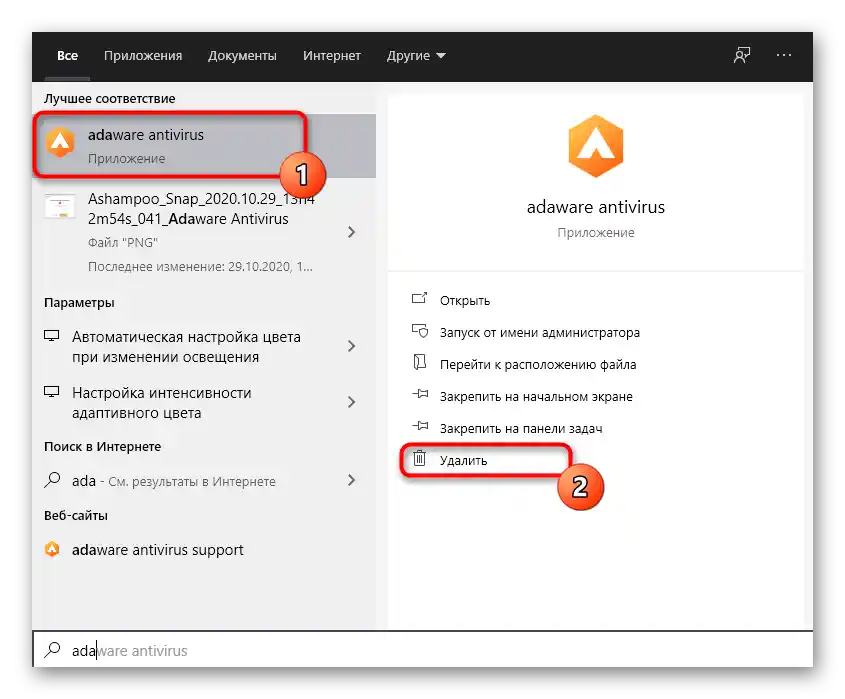Expand the ada web search result arrow

click(x=351, y=480)
